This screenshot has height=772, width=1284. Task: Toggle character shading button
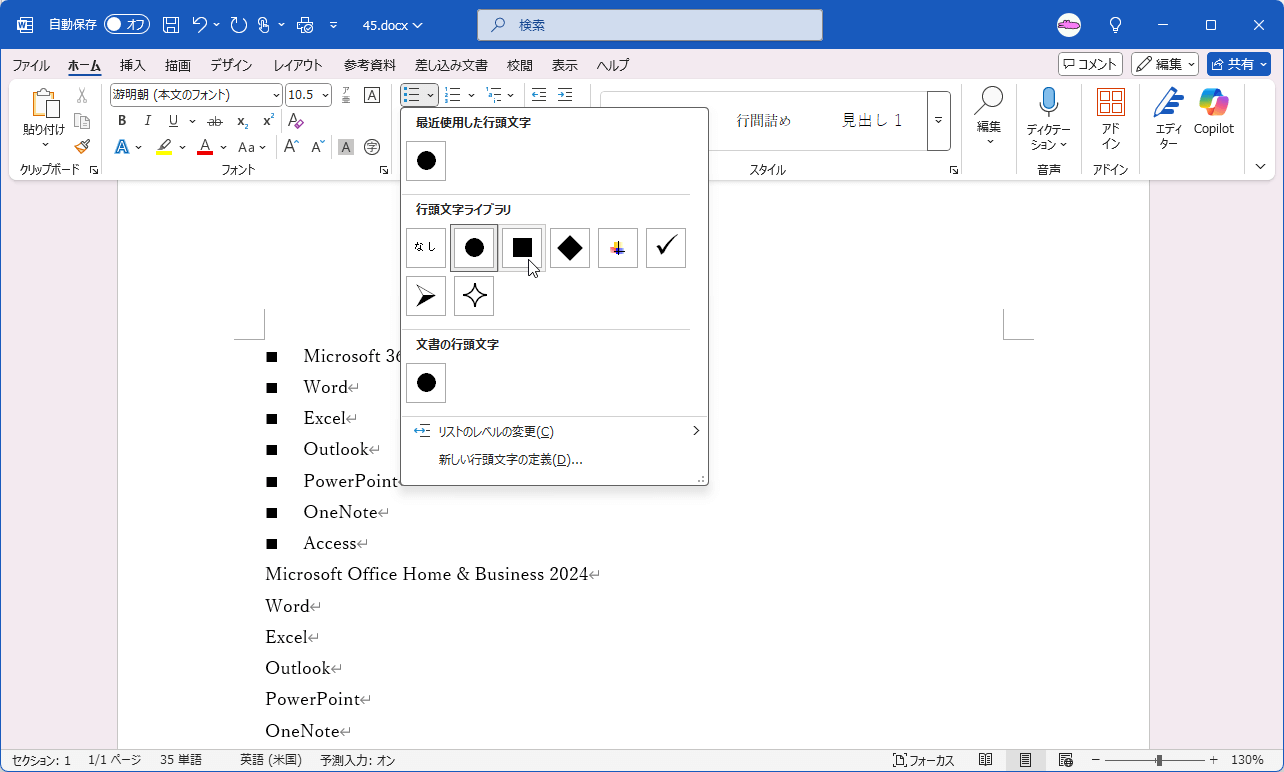coord(346,147)
